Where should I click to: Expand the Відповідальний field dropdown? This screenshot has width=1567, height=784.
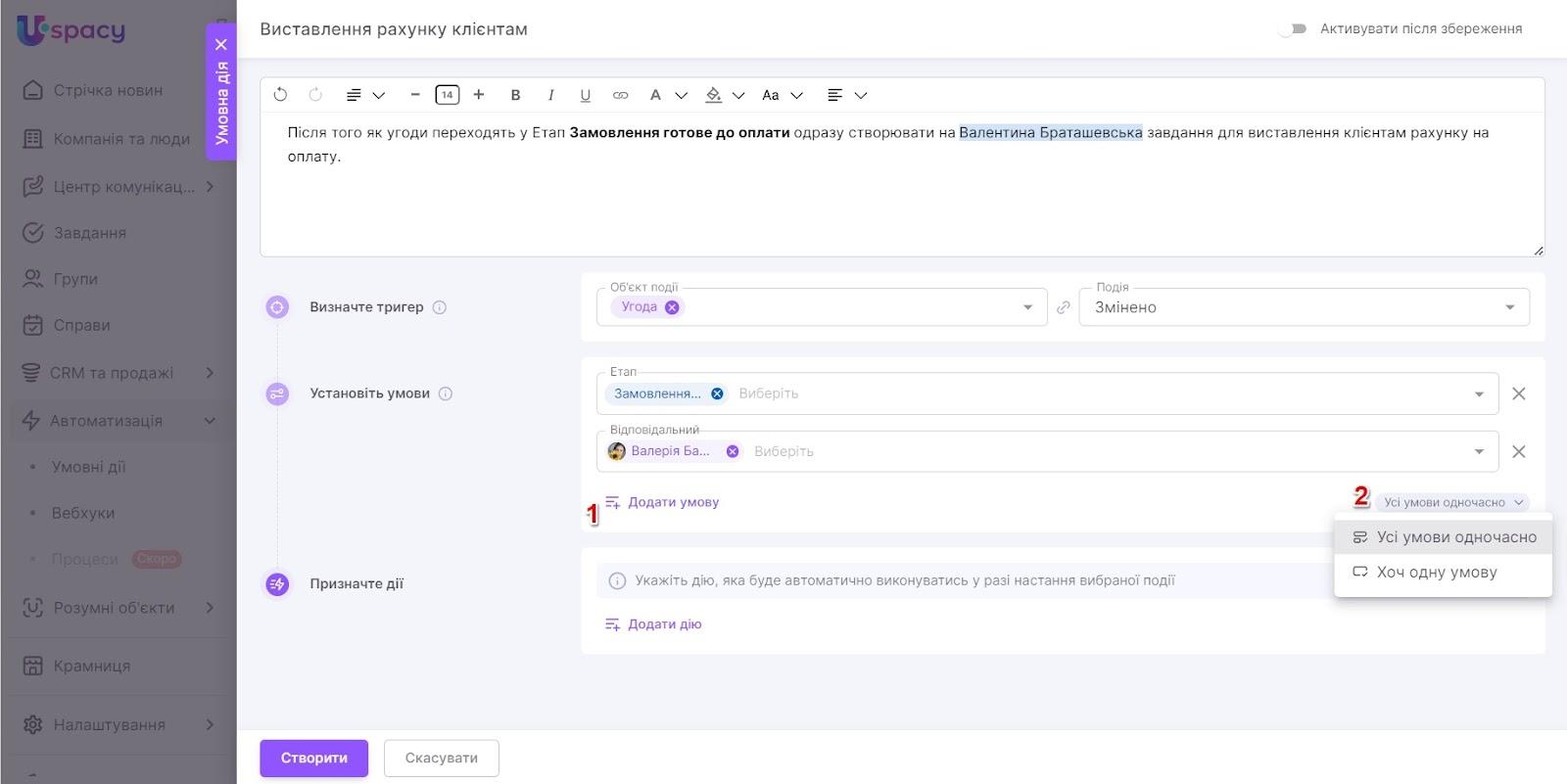click(x=1479, y=451)
